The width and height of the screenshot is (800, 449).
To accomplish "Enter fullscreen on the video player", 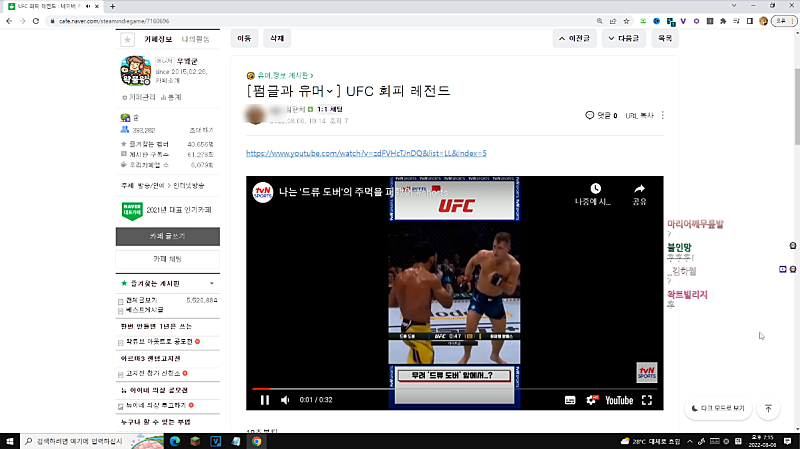I will [x=647, y=400].
